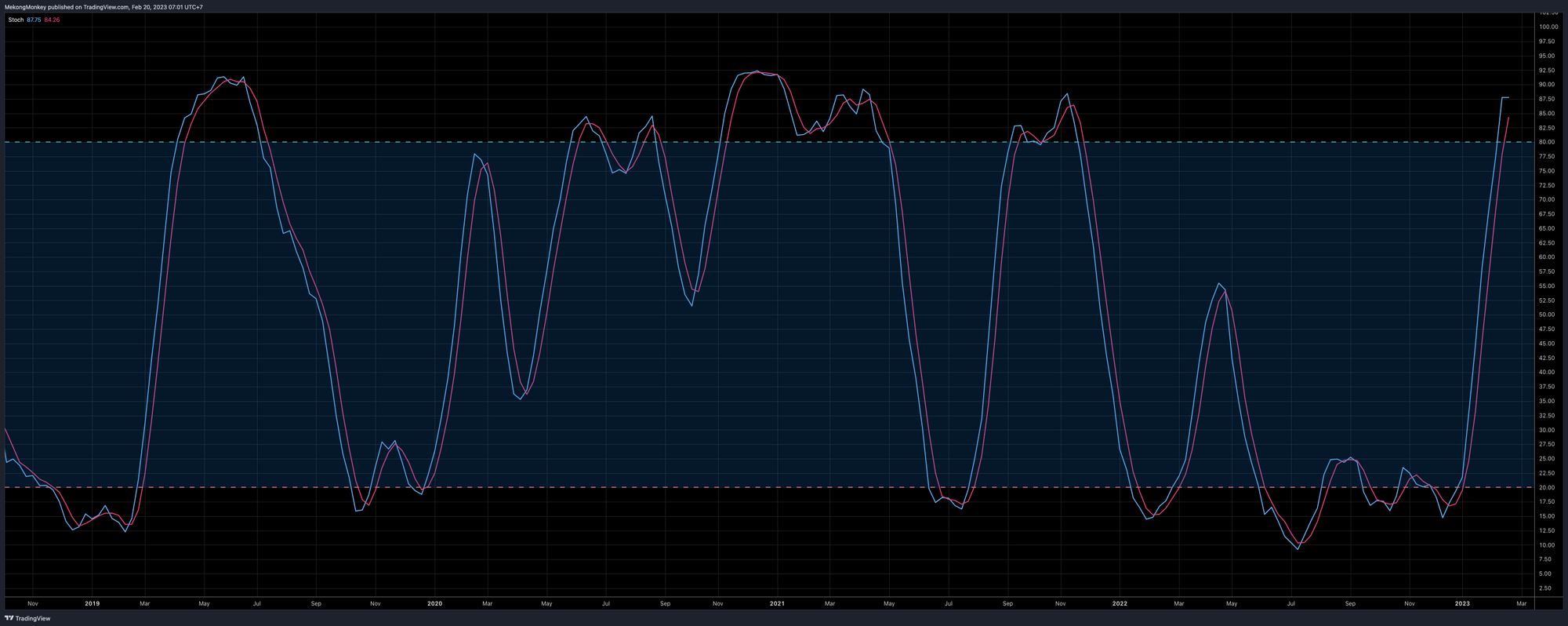Click the 85.00 price scale label
This screenshot has width=1568, height=626.
(x=1548, y=113)
